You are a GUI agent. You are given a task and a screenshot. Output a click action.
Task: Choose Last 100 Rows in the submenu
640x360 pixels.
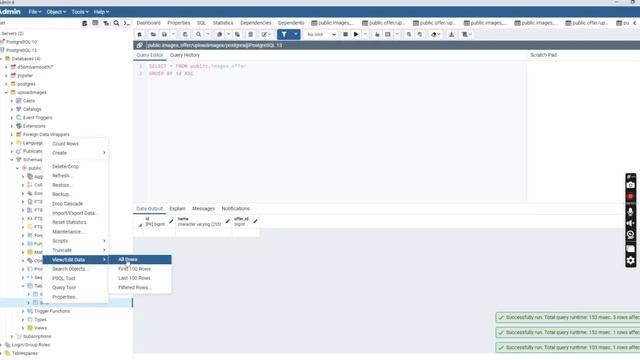(140, 278)
